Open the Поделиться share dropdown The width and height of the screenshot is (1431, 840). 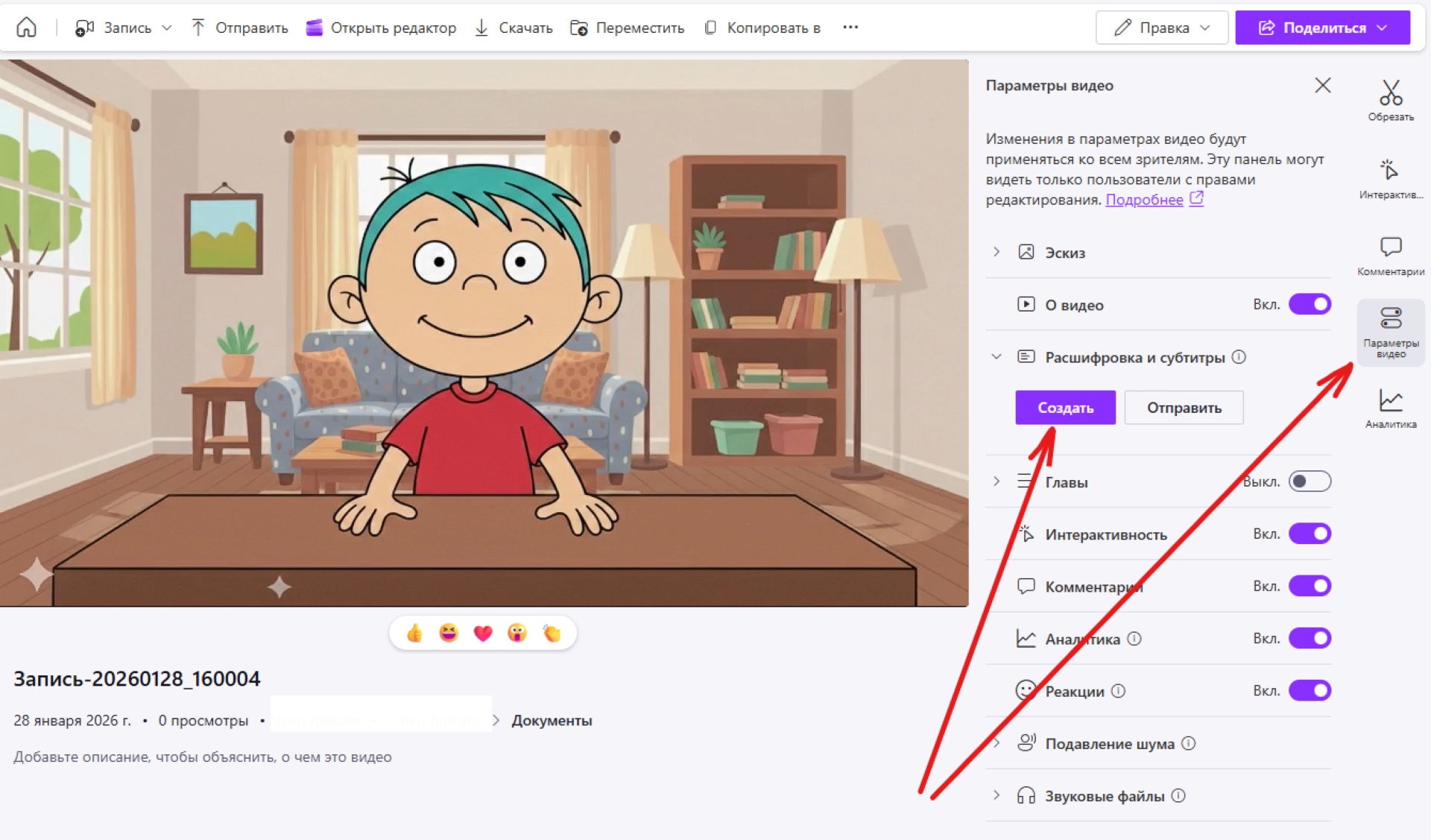pyautogui.click(x=1322, y=28)
